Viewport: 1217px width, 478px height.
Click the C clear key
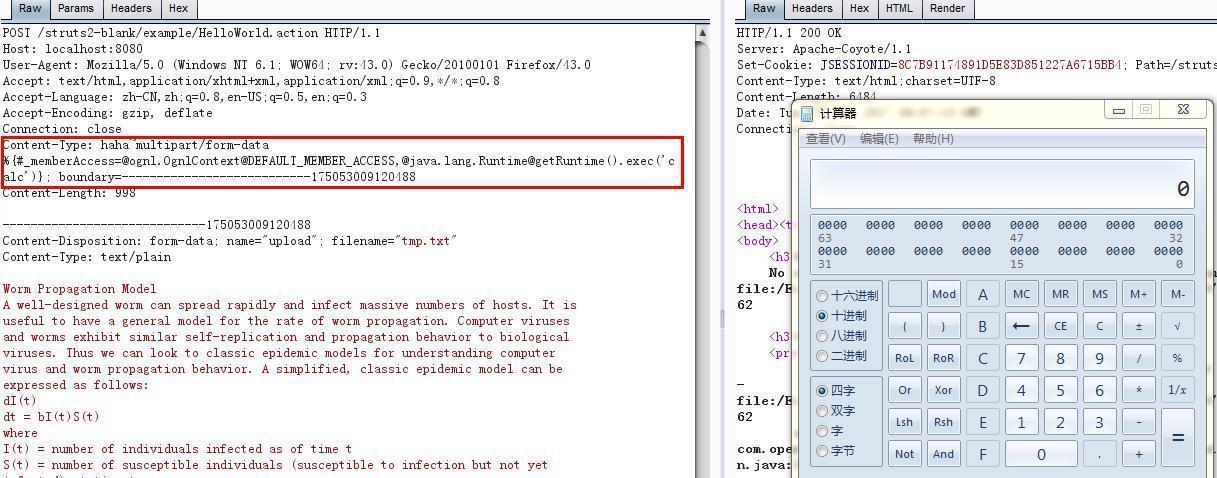point(1099,326)
